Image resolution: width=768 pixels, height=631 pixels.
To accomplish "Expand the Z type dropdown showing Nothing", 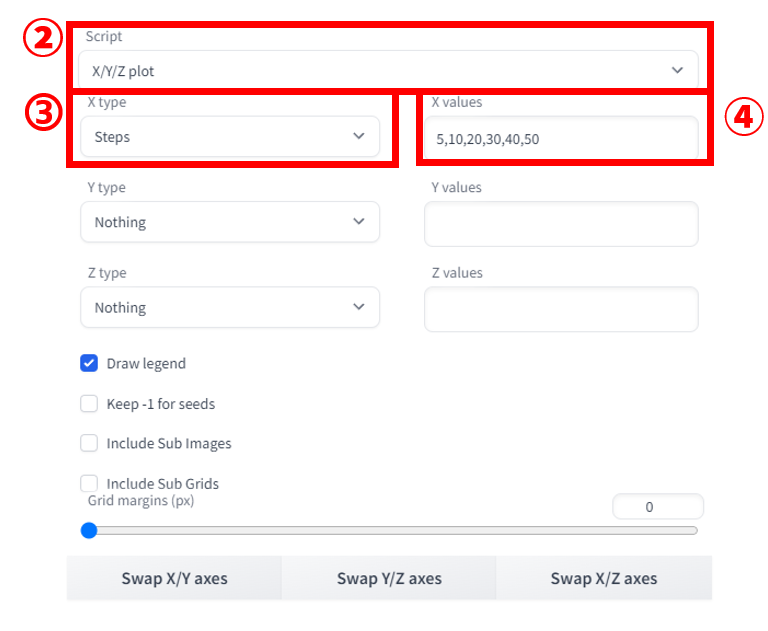I will (x=230, y=307).
